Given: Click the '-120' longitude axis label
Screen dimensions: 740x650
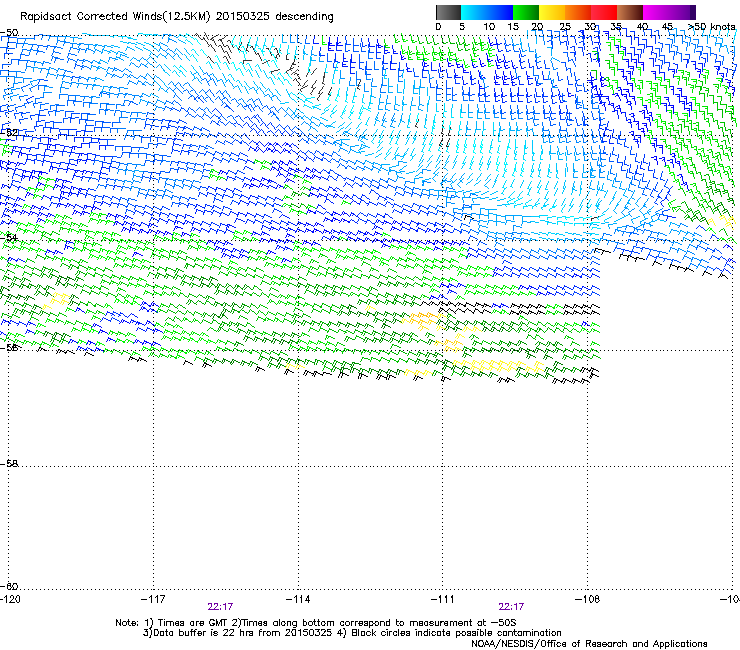Looking at the screenshot, I should 10,599.
